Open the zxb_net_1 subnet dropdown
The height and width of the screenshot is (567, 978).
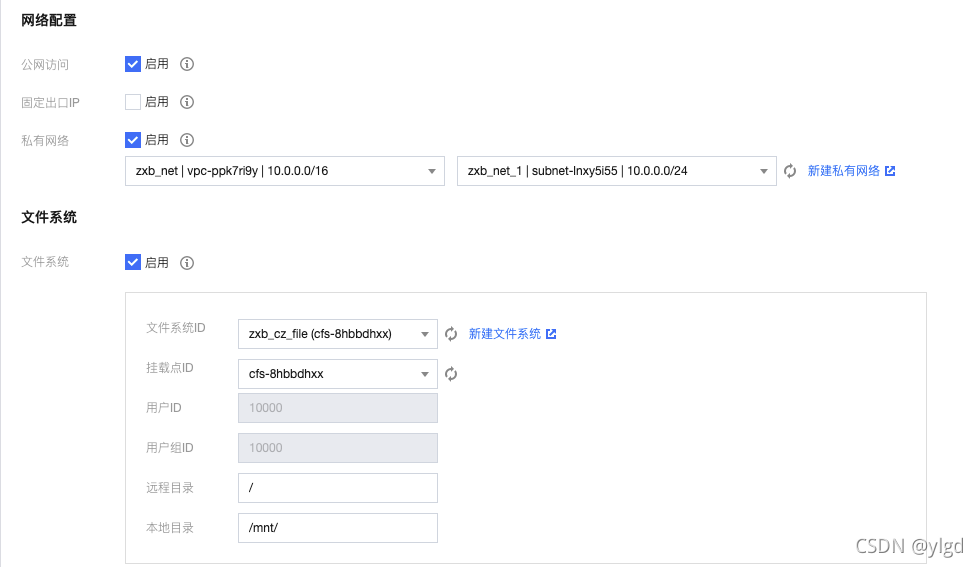coord(617,171)
